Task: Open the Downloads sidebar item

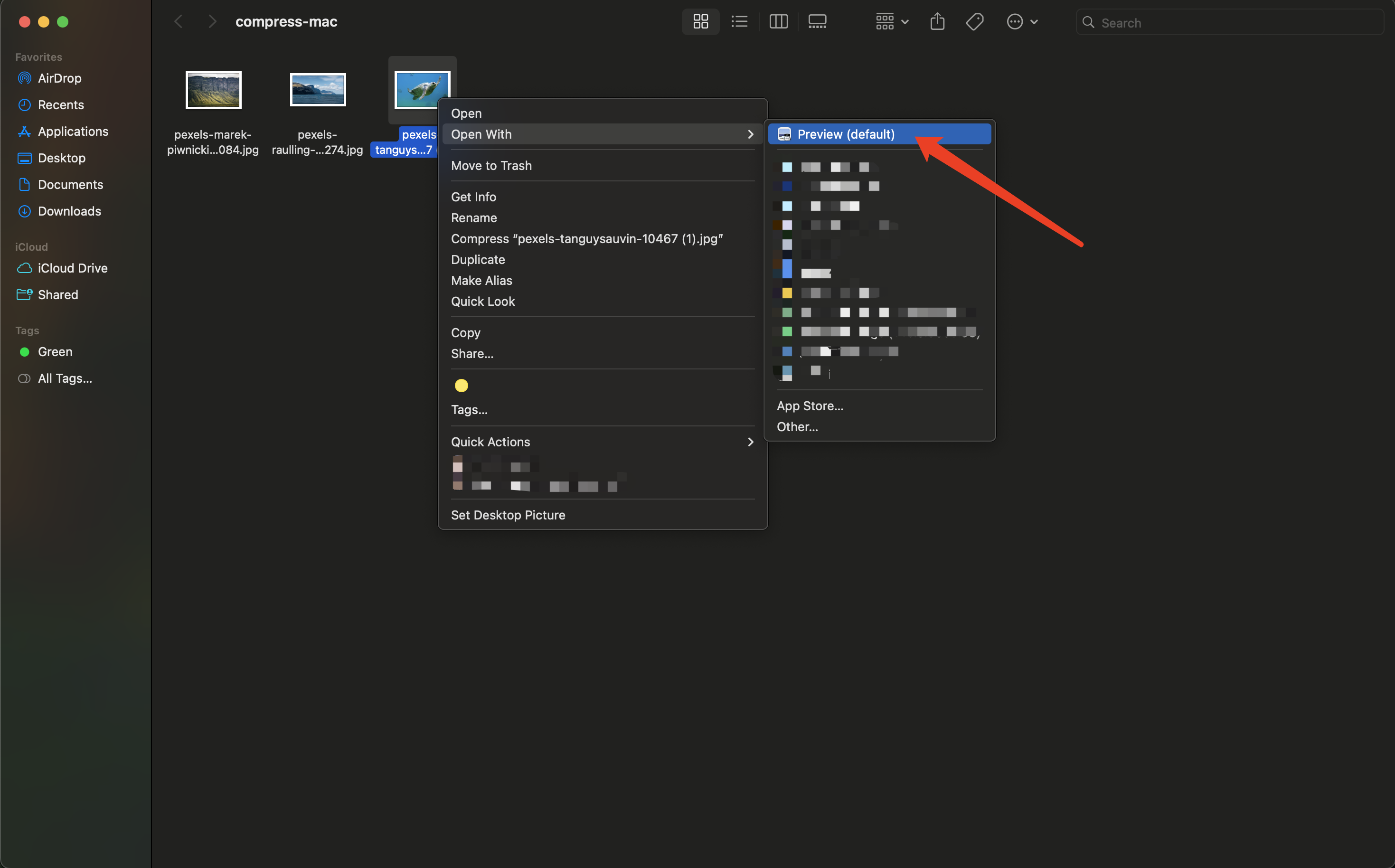Action: (69, 211)
